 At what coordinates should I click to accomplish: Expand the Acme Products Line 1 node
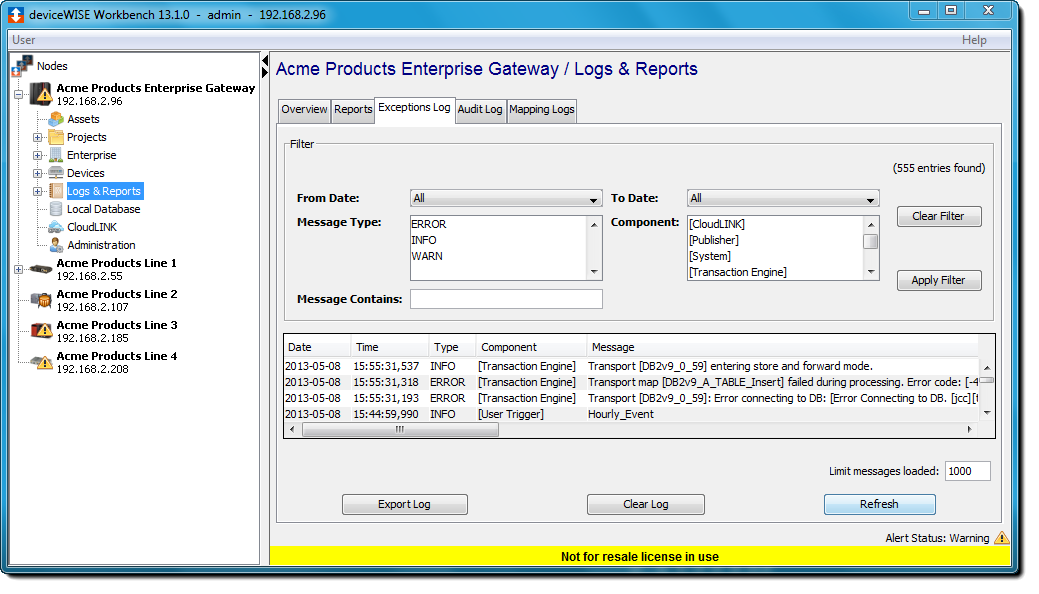(19, 269)
